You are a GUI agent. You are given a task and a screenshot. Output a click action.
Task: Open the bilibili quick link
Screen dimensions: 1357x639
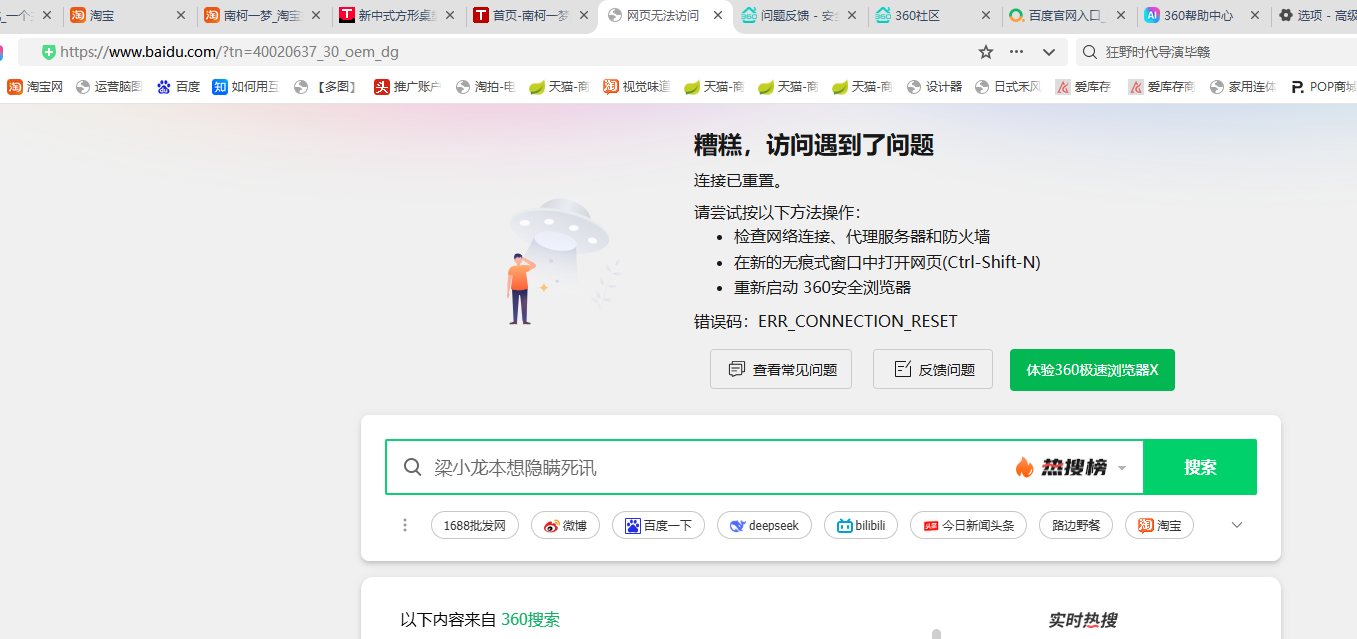[x=861, y=525]
